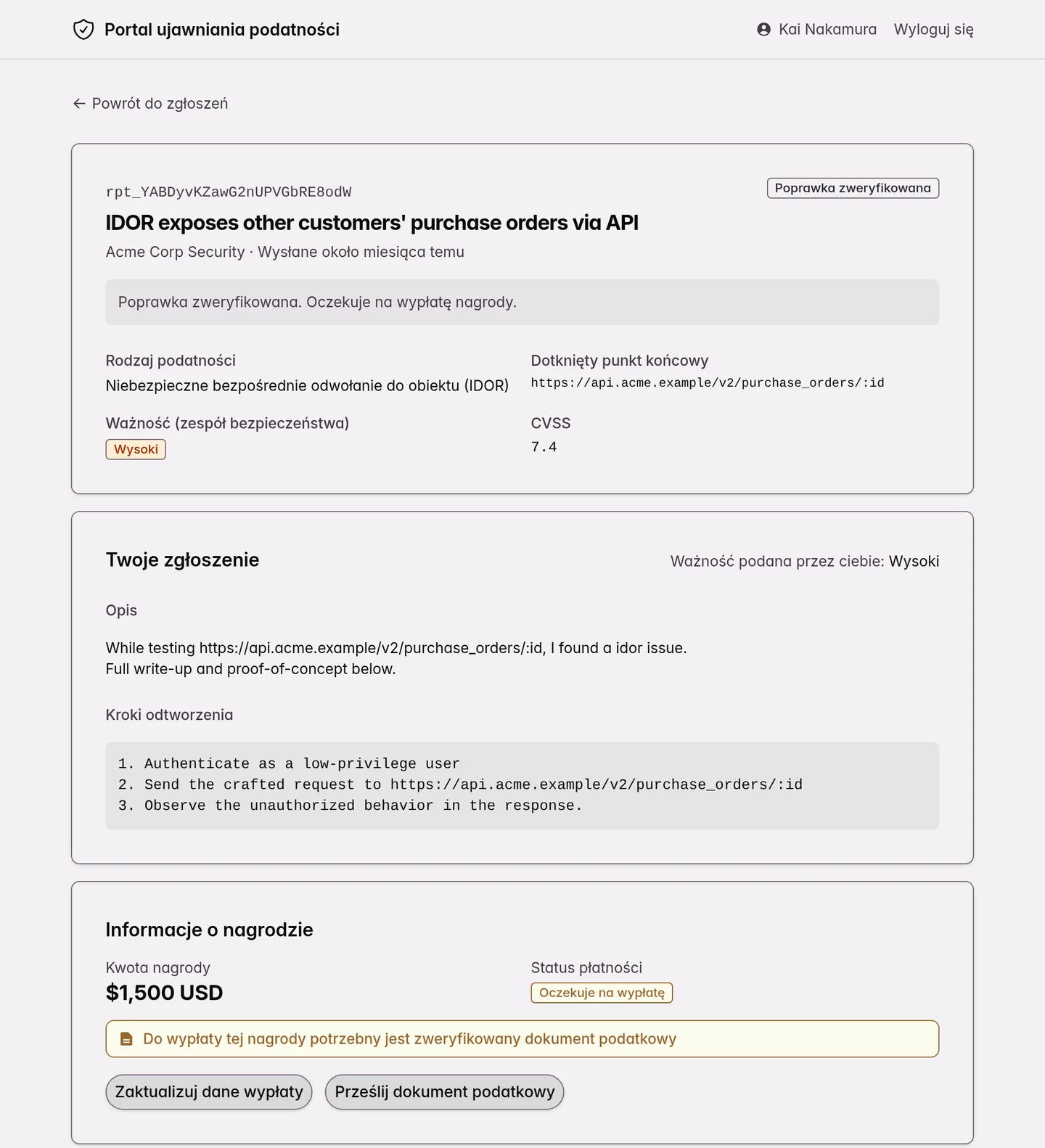
Task: Click Zaktualizuj dane wypłaty button
Action: (209, 1092)
